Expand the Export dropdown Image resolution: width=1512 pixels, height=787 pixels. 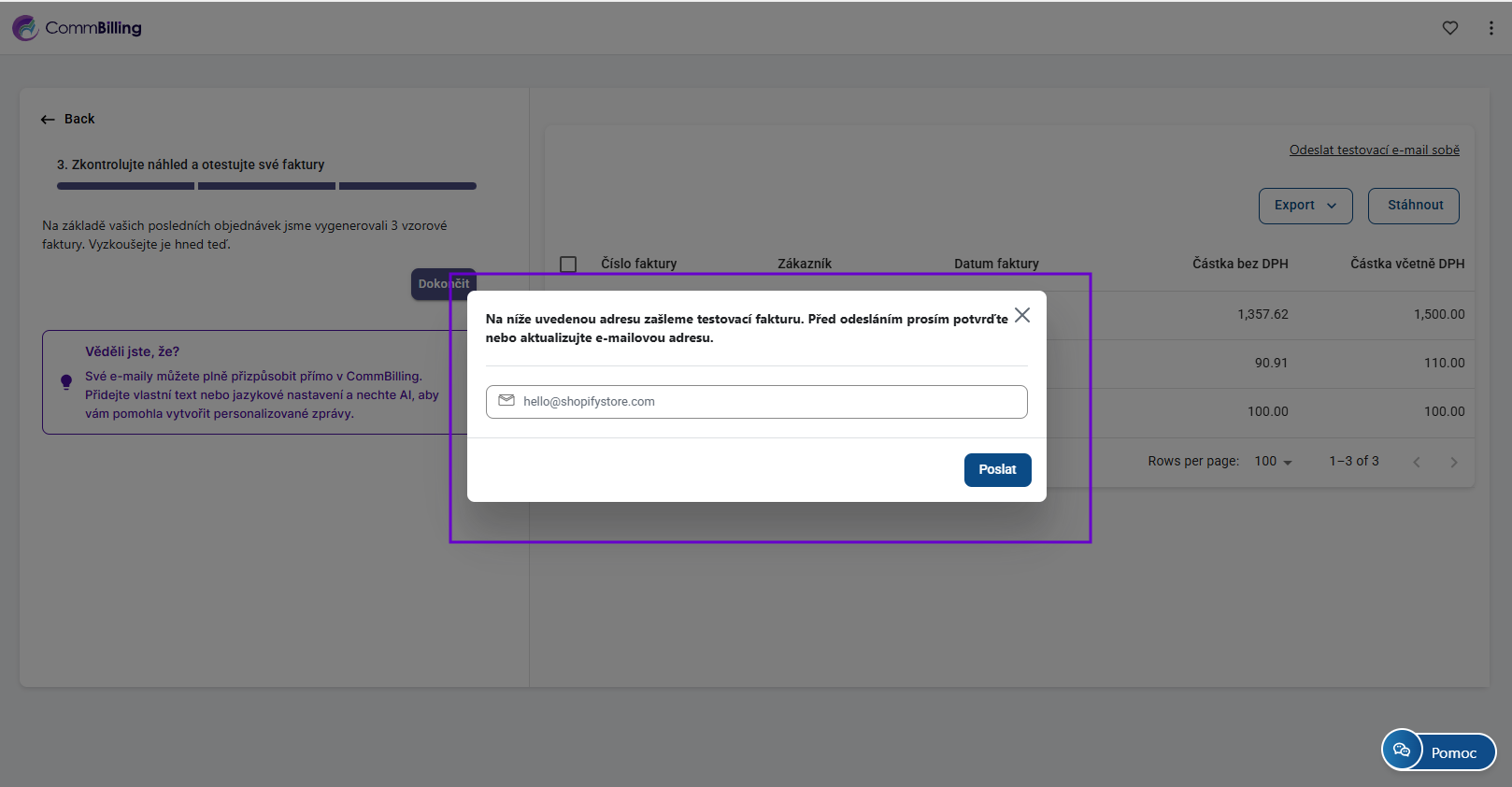point(1305,206)
